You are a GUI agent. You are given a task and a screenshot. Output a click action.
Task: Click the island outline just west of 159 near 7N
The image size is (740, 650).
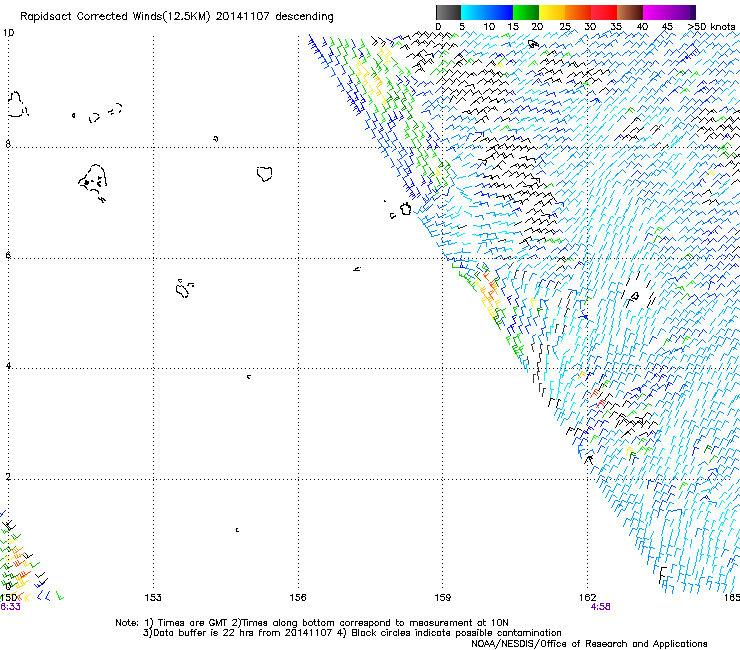tap(405, 209)
